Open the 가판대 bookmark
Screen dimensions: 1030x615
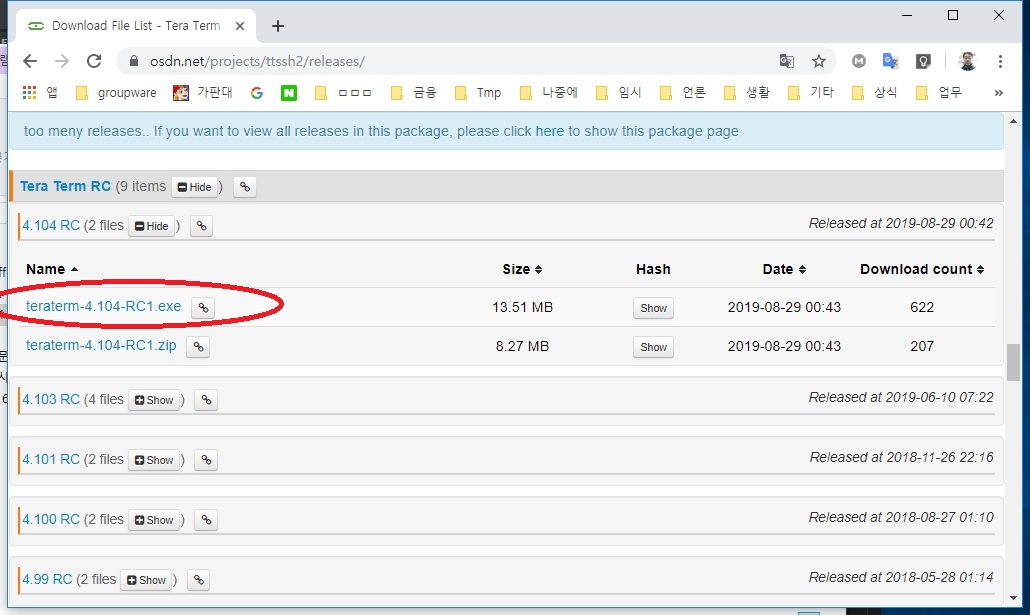(202, 93)
